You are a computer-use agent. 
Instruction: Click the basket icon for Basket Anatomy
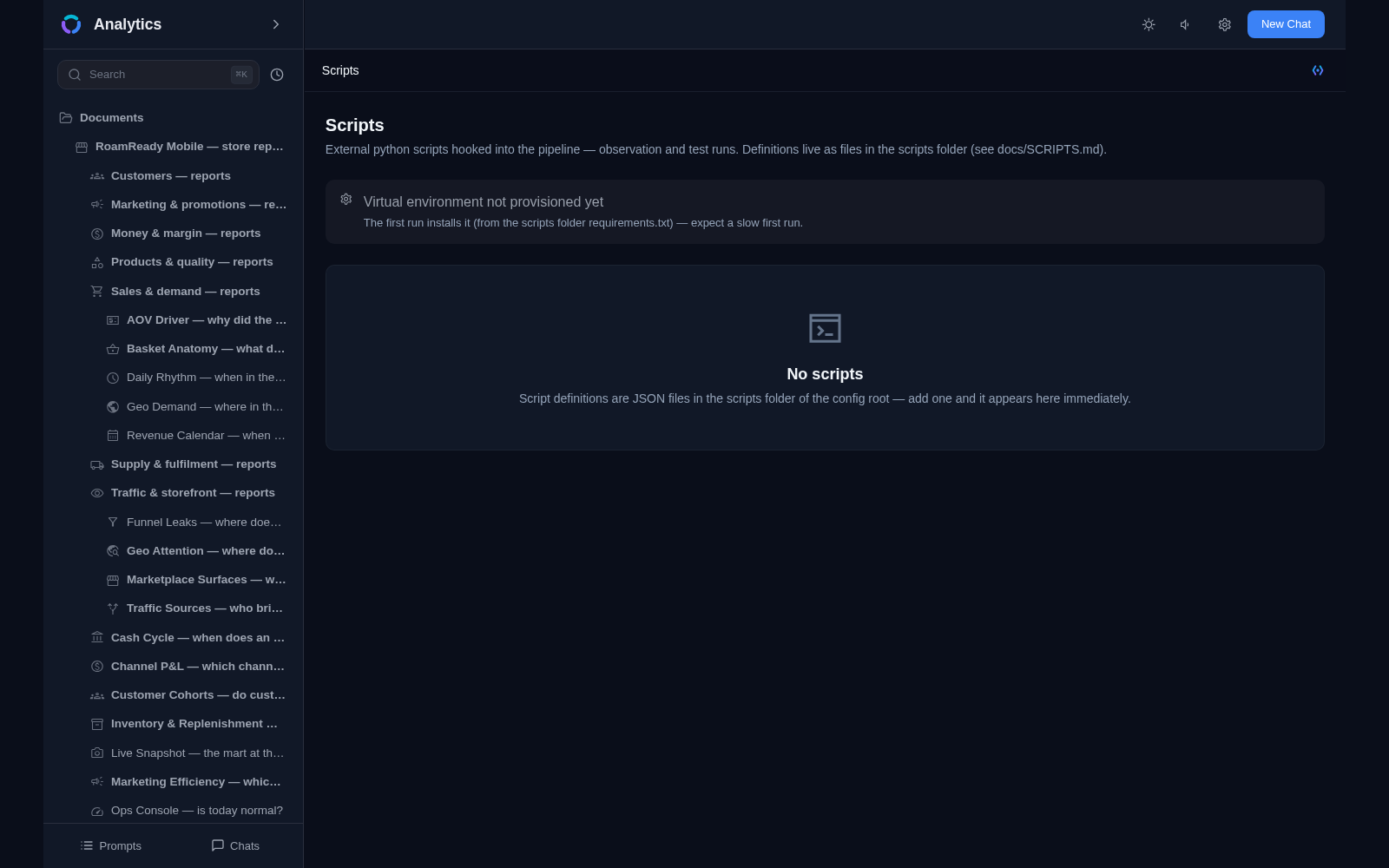(x=113, y=349)
